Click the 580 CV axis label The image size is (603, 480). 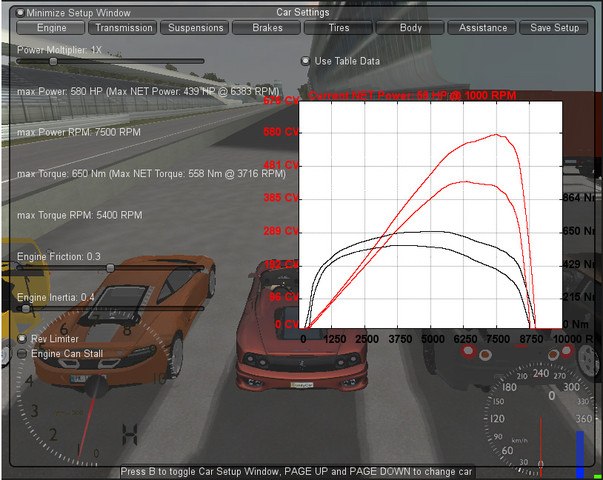coord(281,132)
